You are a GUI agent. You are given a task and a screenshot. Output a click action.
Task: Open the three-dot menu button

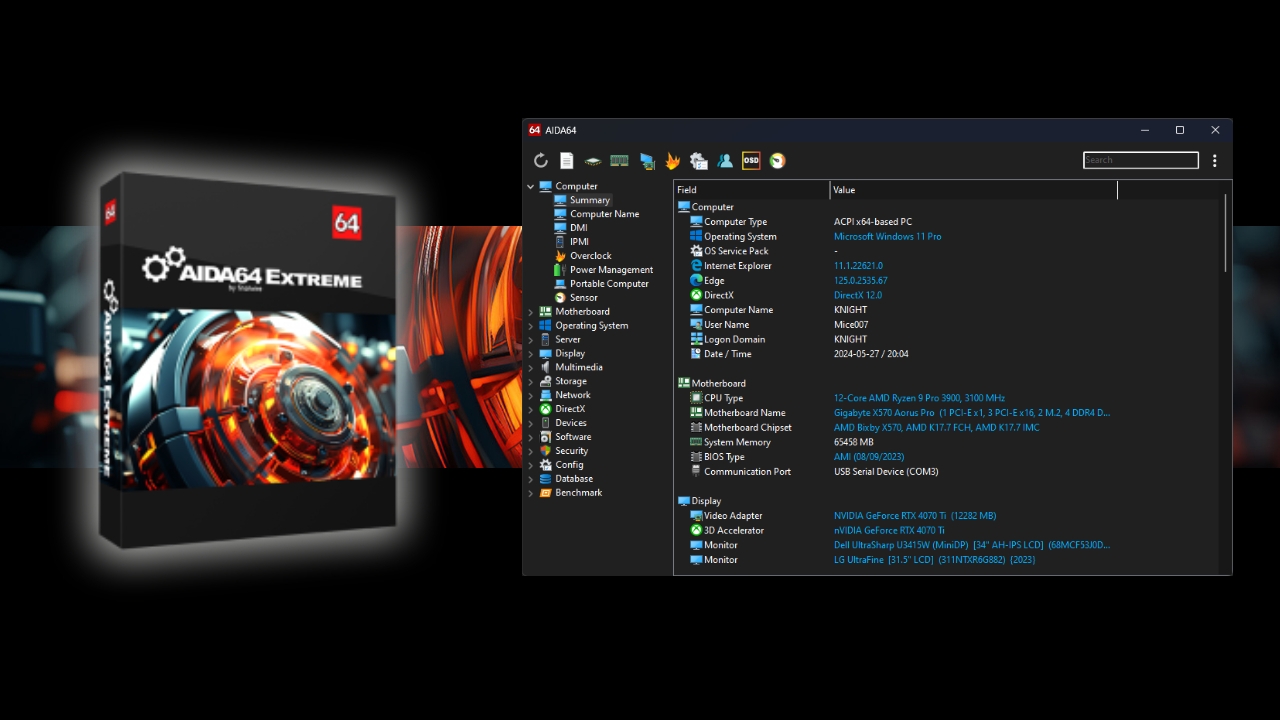tap(1215, 161)
